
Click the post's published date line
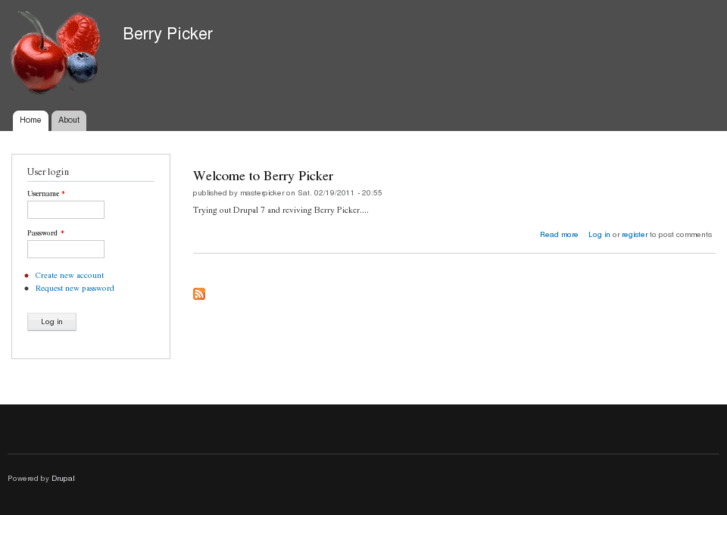pos(287,193)
